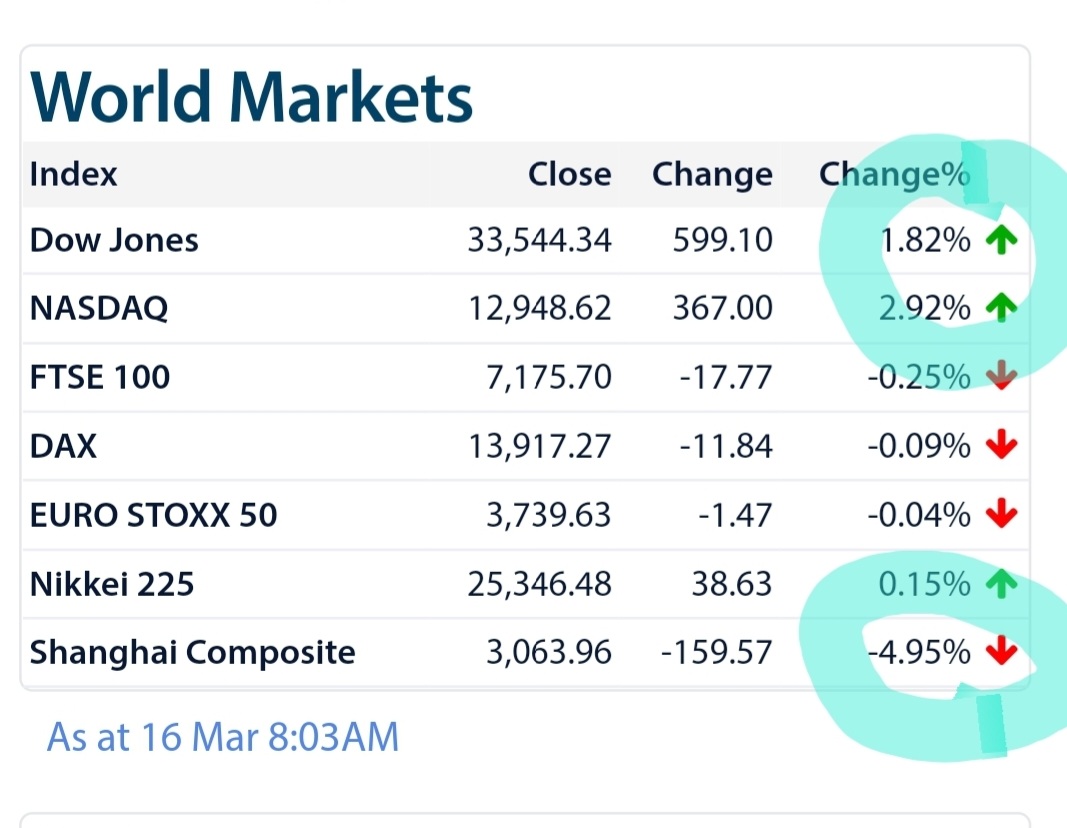The width and height of the screenshot is (1067, 828).
Task: Open the Dow Jones index link
Action: click(114, 240)
